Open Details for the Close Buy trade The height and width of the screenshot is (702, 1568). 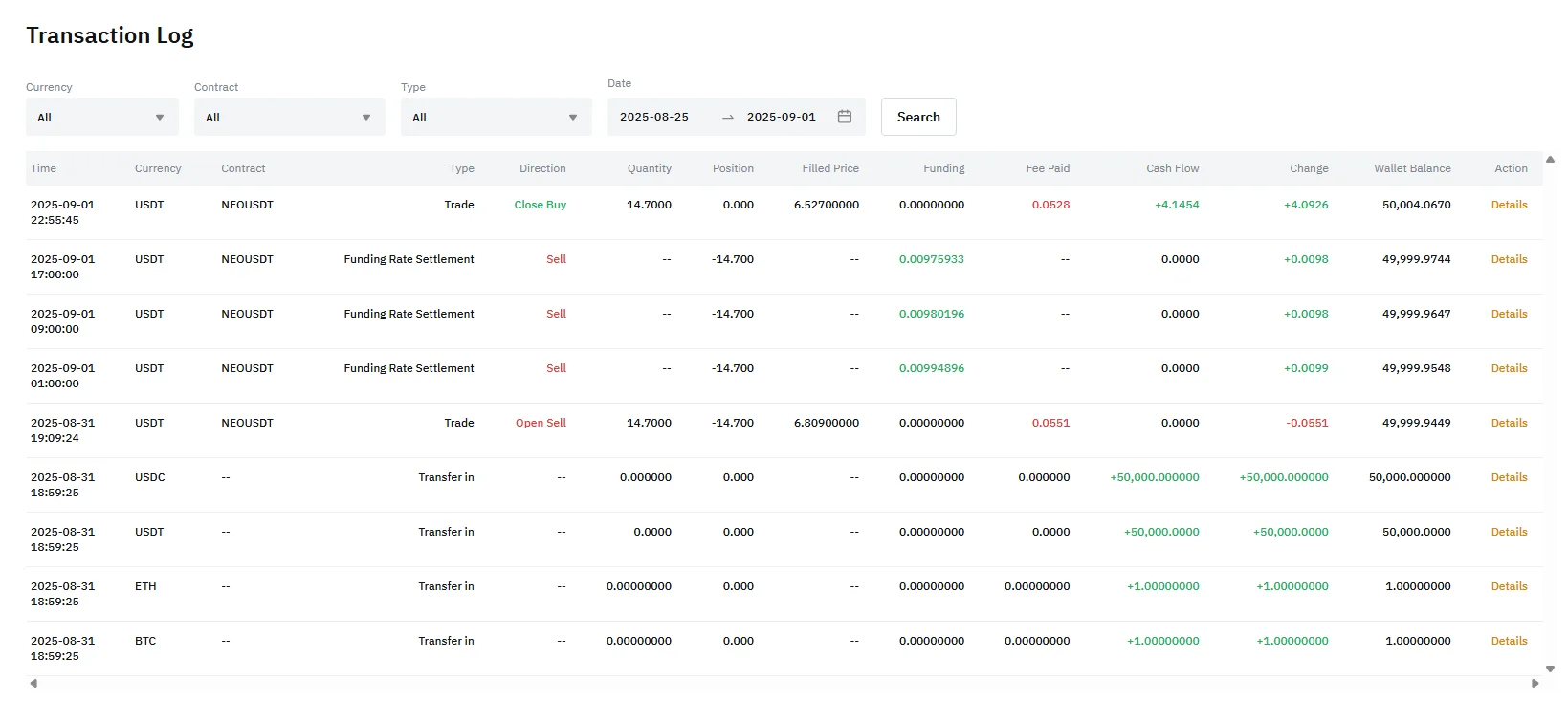point(1509,205)
